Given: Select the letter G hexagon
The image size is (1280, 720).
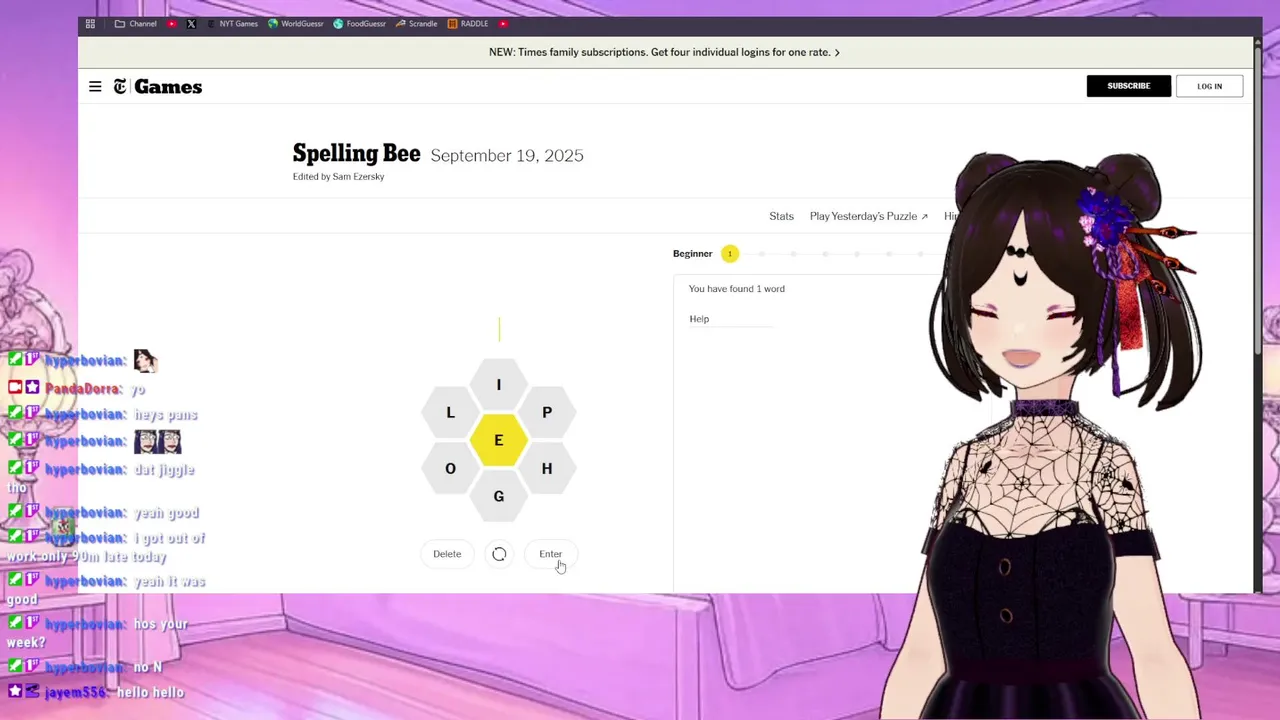Looking at the screenshot, I should click(498, 497).
